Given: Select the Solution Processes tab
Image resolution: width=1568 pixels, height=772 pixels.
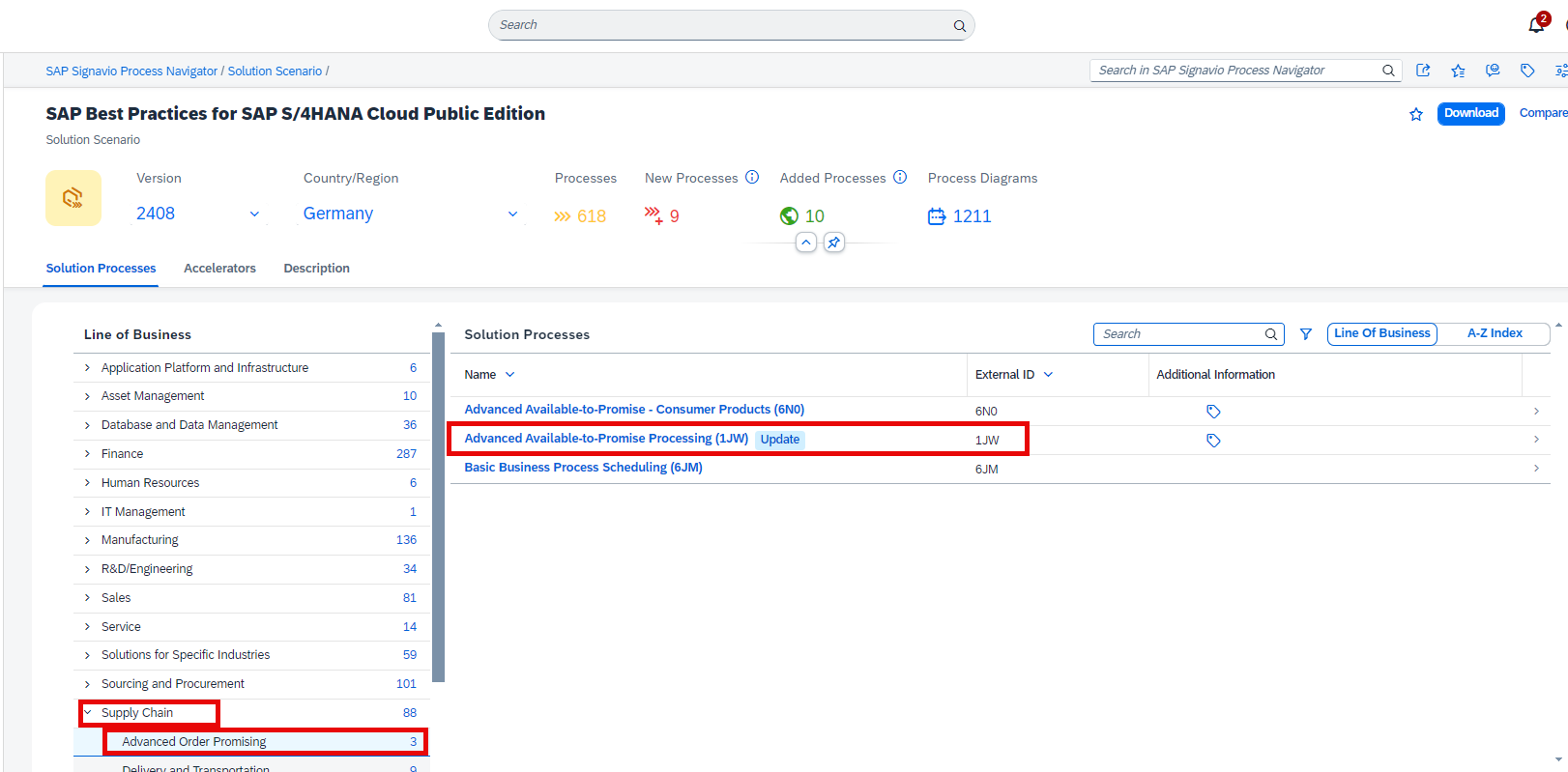Looking at the screenshot, I should (101, 269).
